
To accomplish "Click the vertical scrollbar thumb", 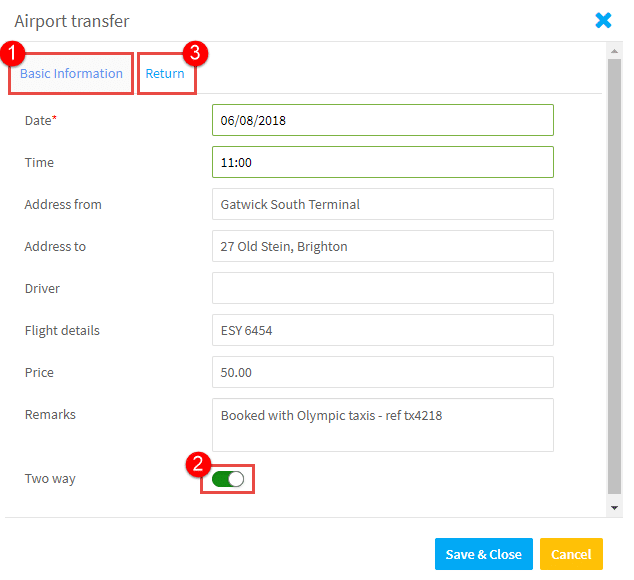I will 614,276.
